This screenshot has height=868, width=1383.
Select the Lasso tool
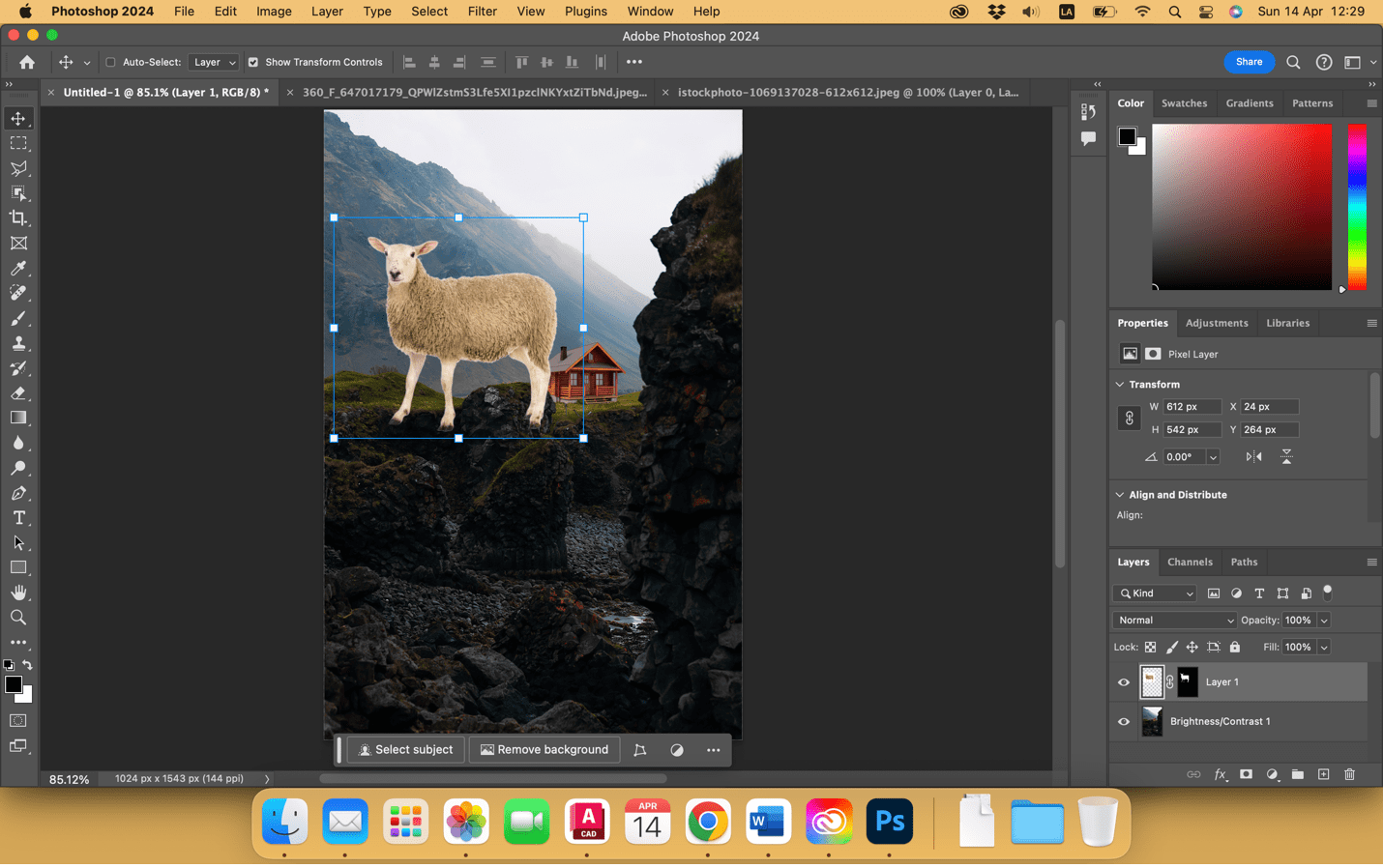pyautogui.click(x=18, y=168)
